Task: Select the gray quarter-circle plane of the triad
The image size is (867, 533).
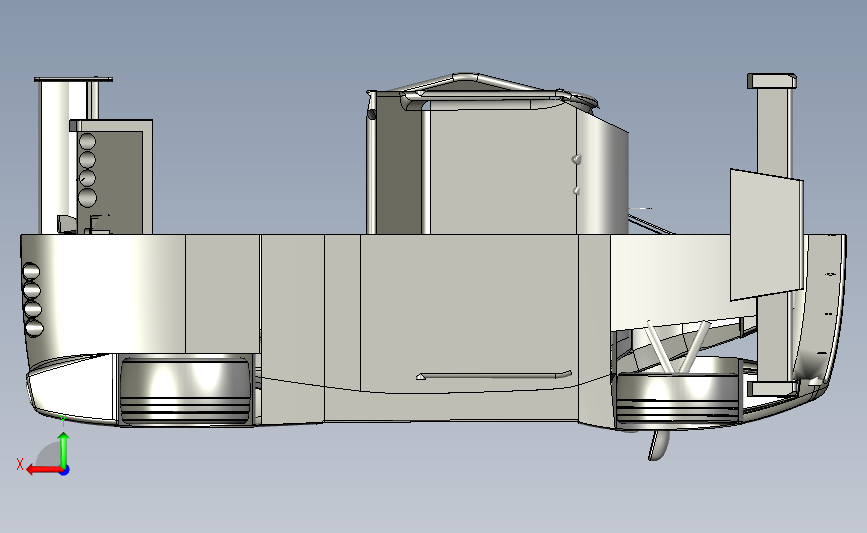Action: point(48,455)
